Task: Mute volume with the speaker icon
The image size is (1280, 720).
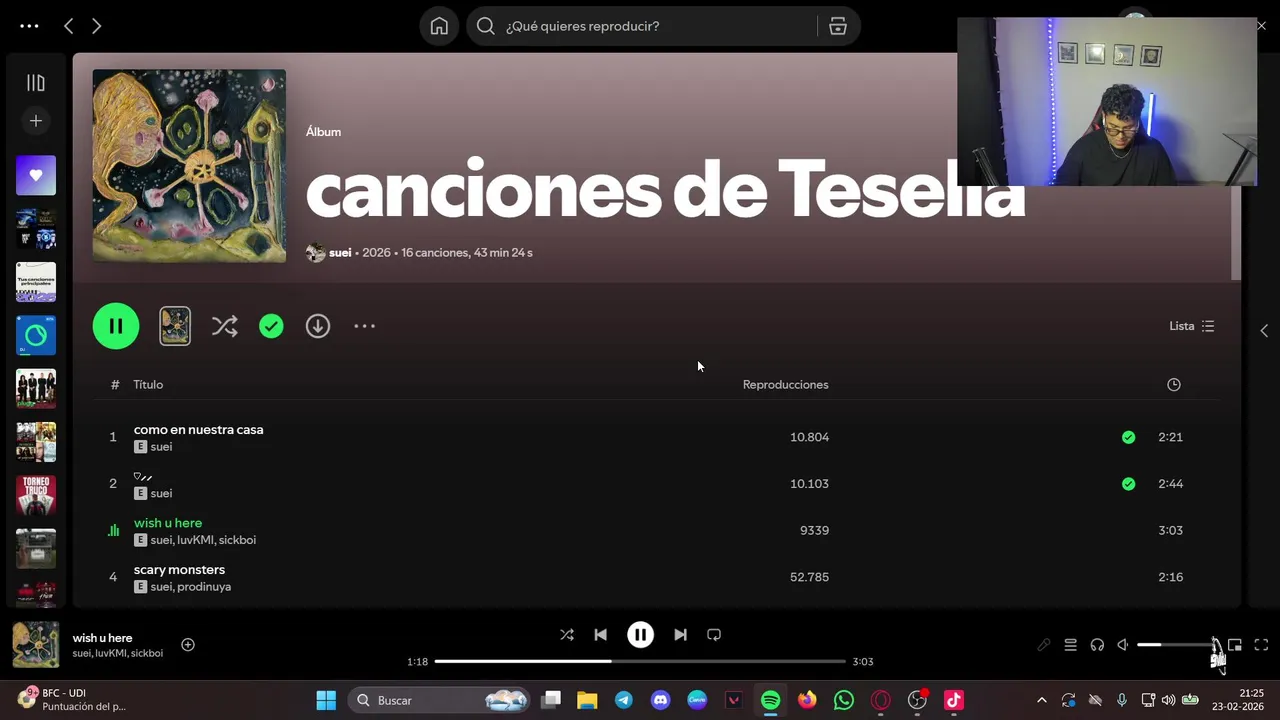Action: (x=1123, y=645)
